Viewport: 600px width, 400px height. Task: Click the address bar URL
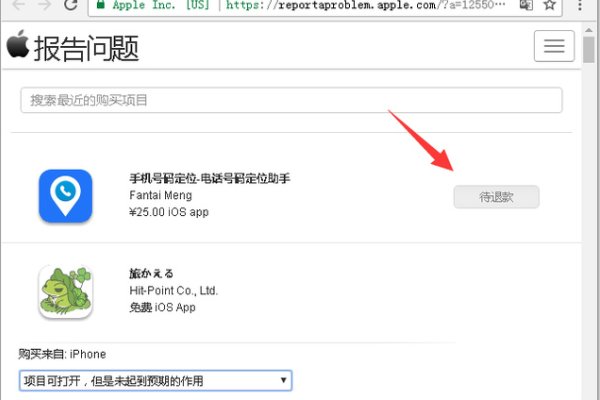coord(365,5)
